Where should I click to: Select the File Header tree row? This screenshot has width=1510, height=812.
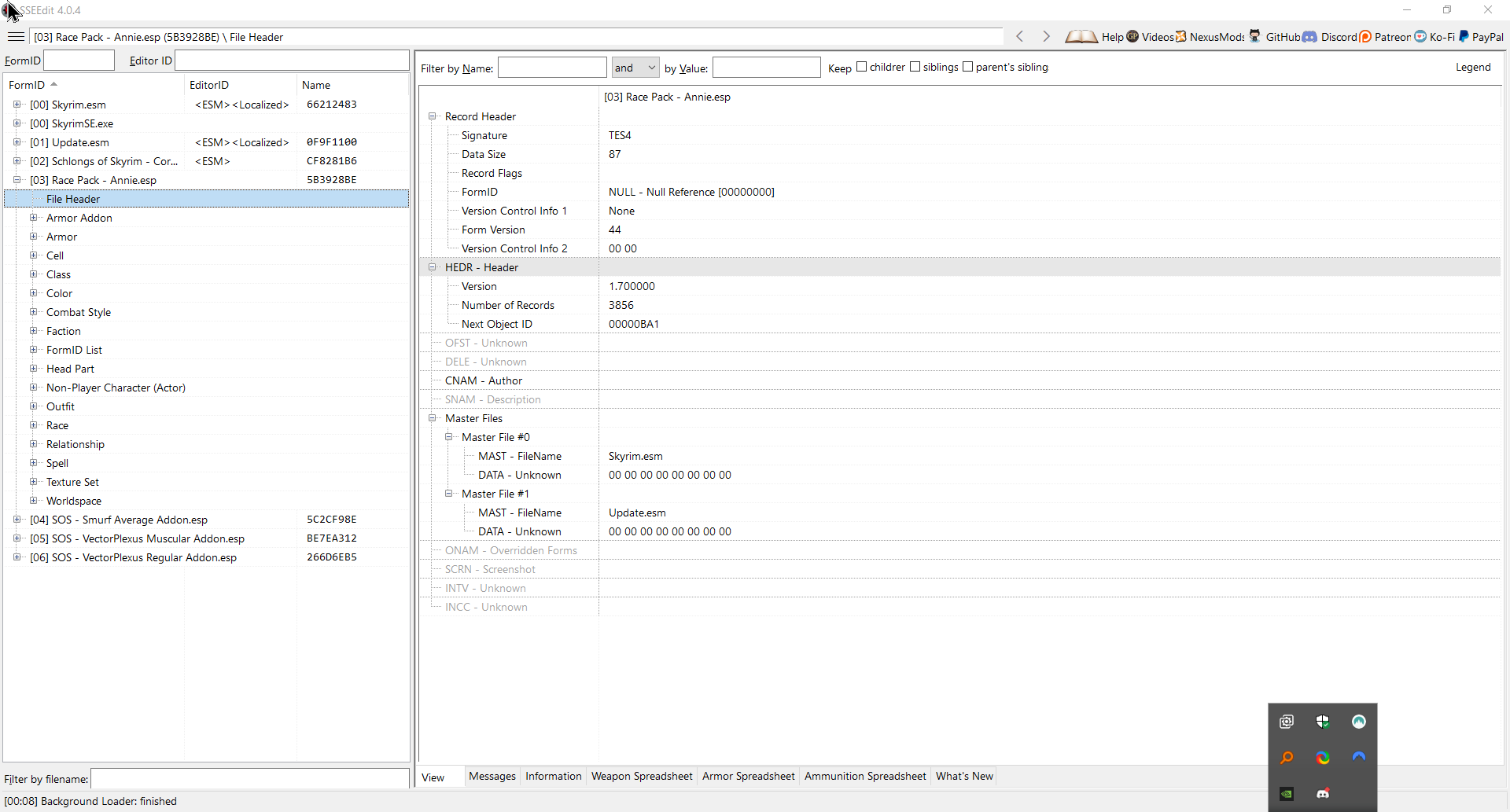coord(206,199)
